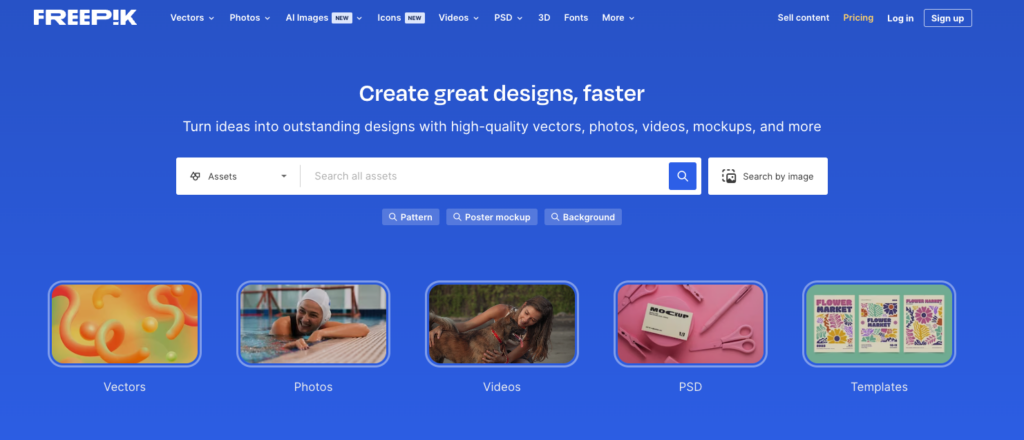Open the Assets category dropdown arrow
This screenshot has width=1024, height=440.
pos(283,176)
